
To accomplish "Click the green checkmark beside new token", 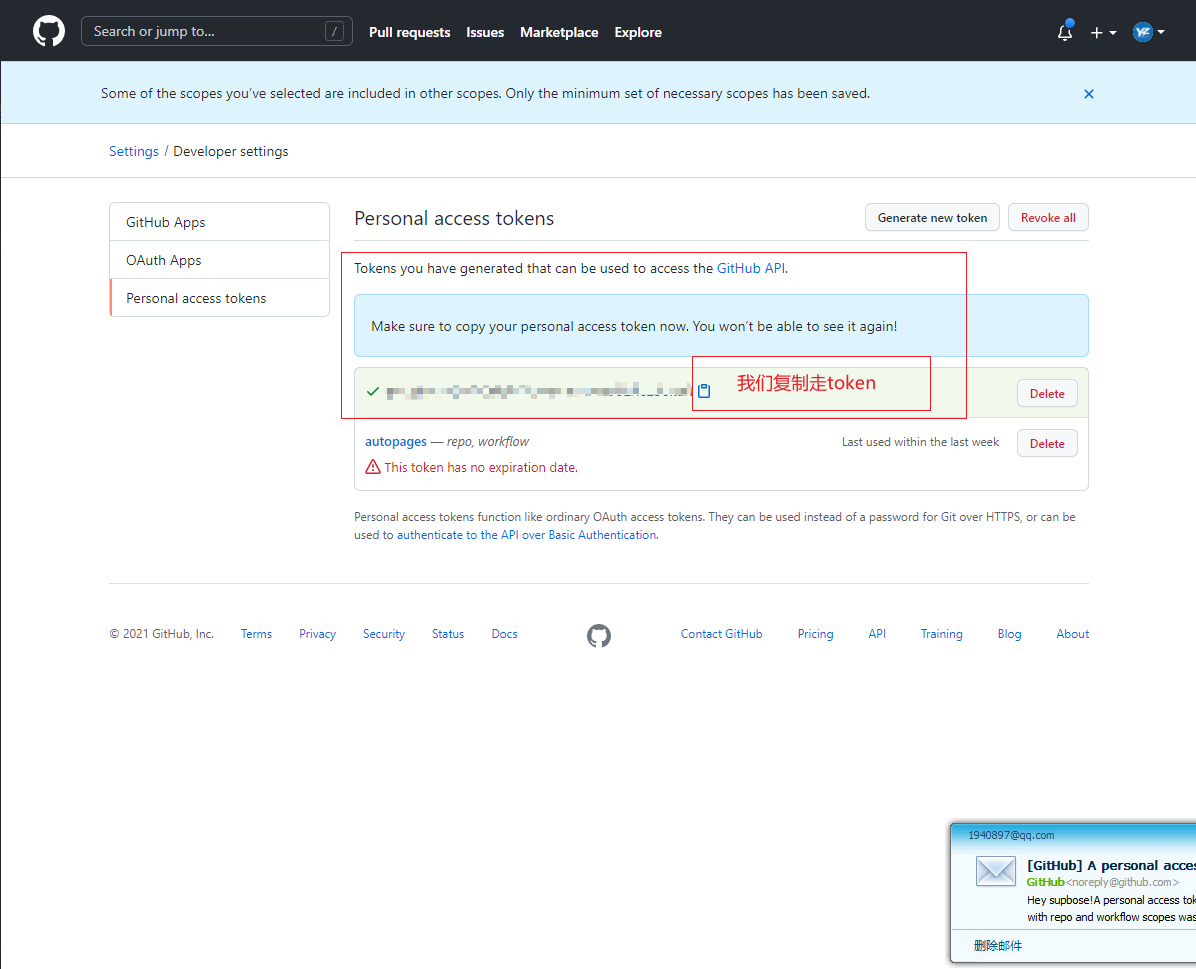I will 373,391.
